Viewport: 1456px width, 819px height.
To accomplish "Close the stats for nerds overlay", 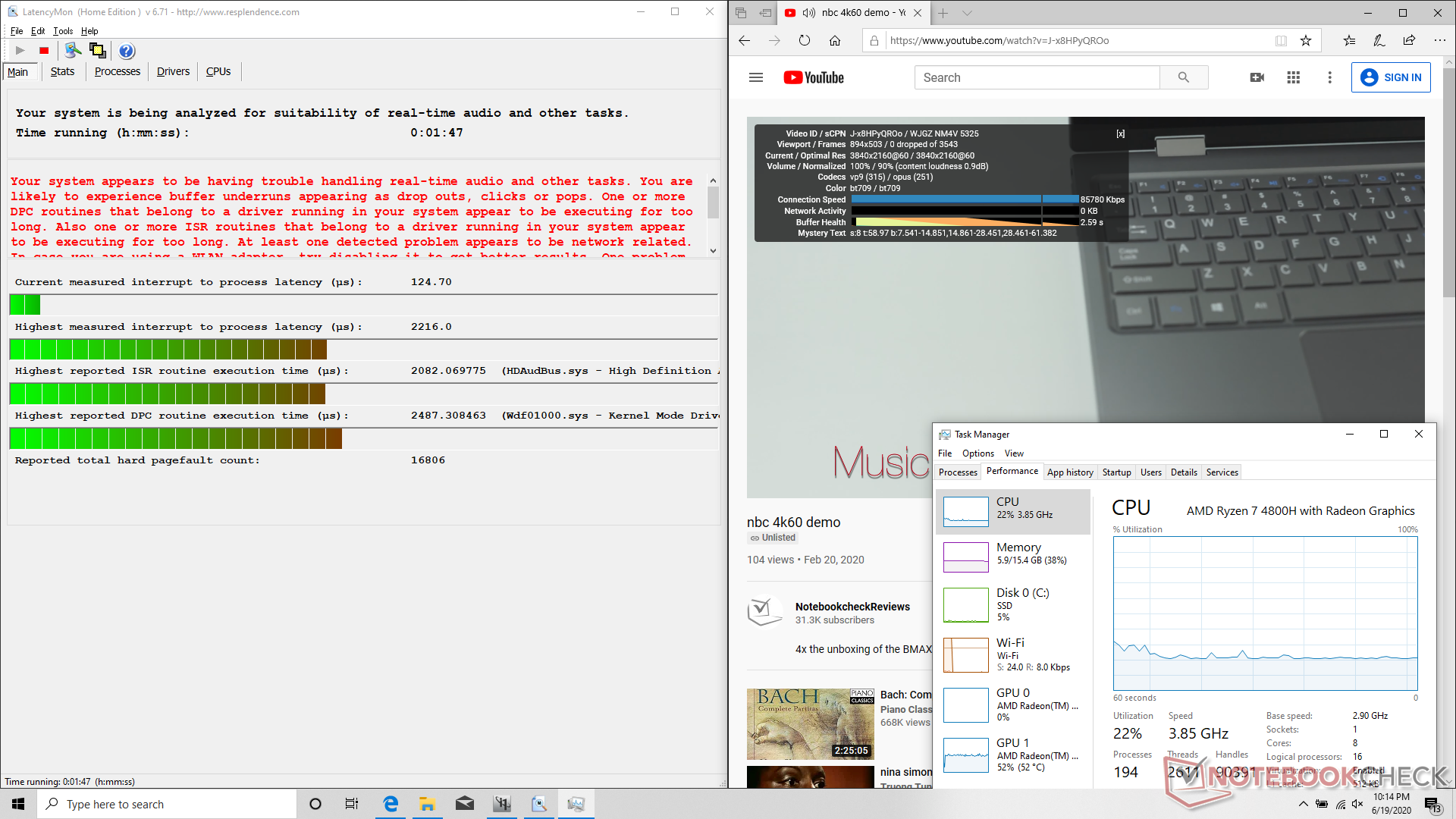I will [1120, 133].
